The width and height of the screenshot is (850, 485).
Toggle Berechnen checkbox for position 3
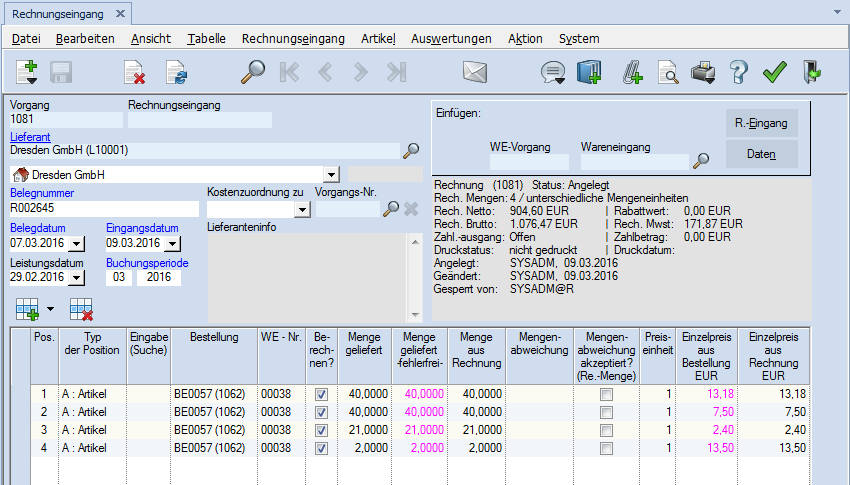(321, 429)
